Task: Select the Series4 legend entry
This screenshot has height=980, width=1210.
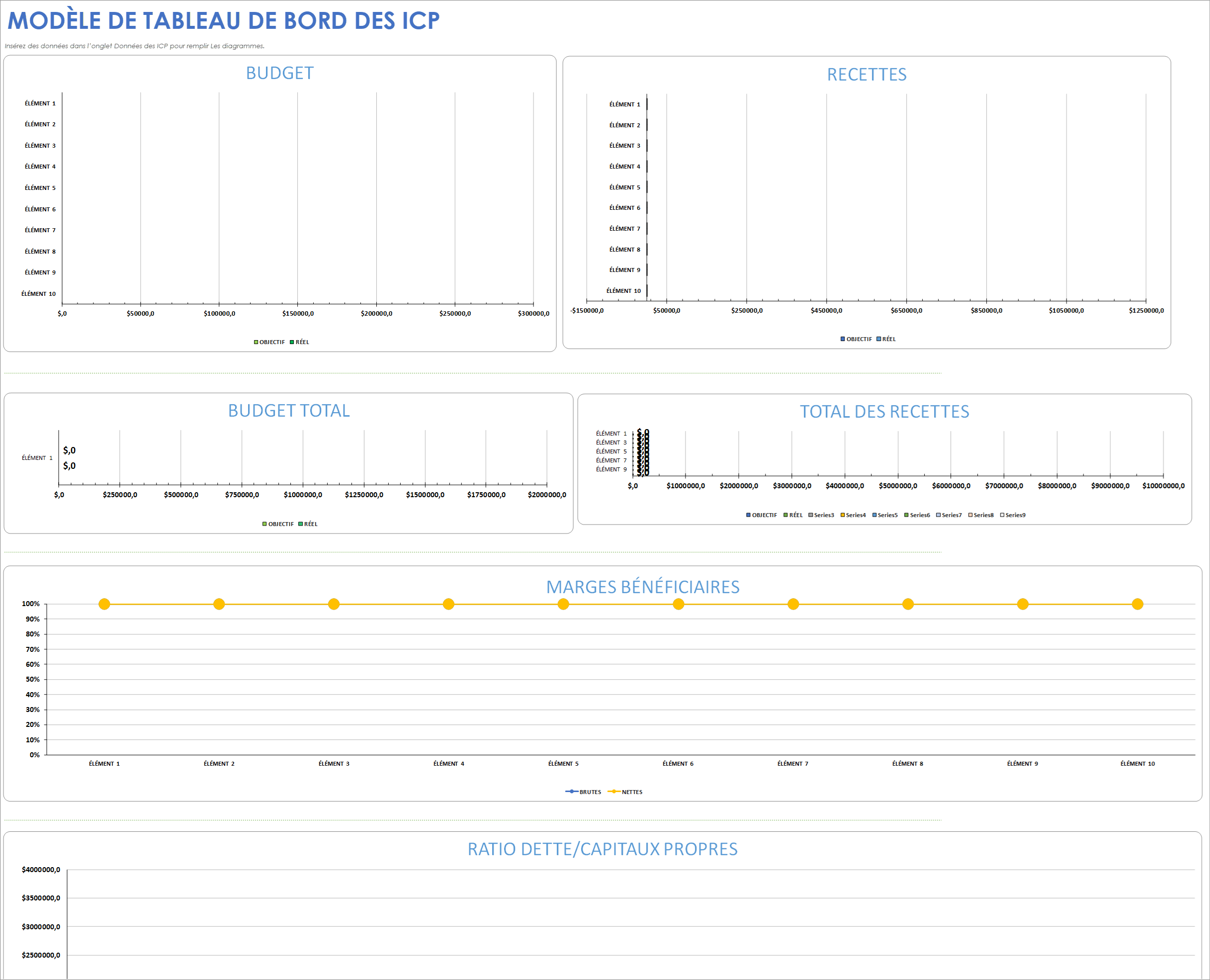Action: coord(854,516)
